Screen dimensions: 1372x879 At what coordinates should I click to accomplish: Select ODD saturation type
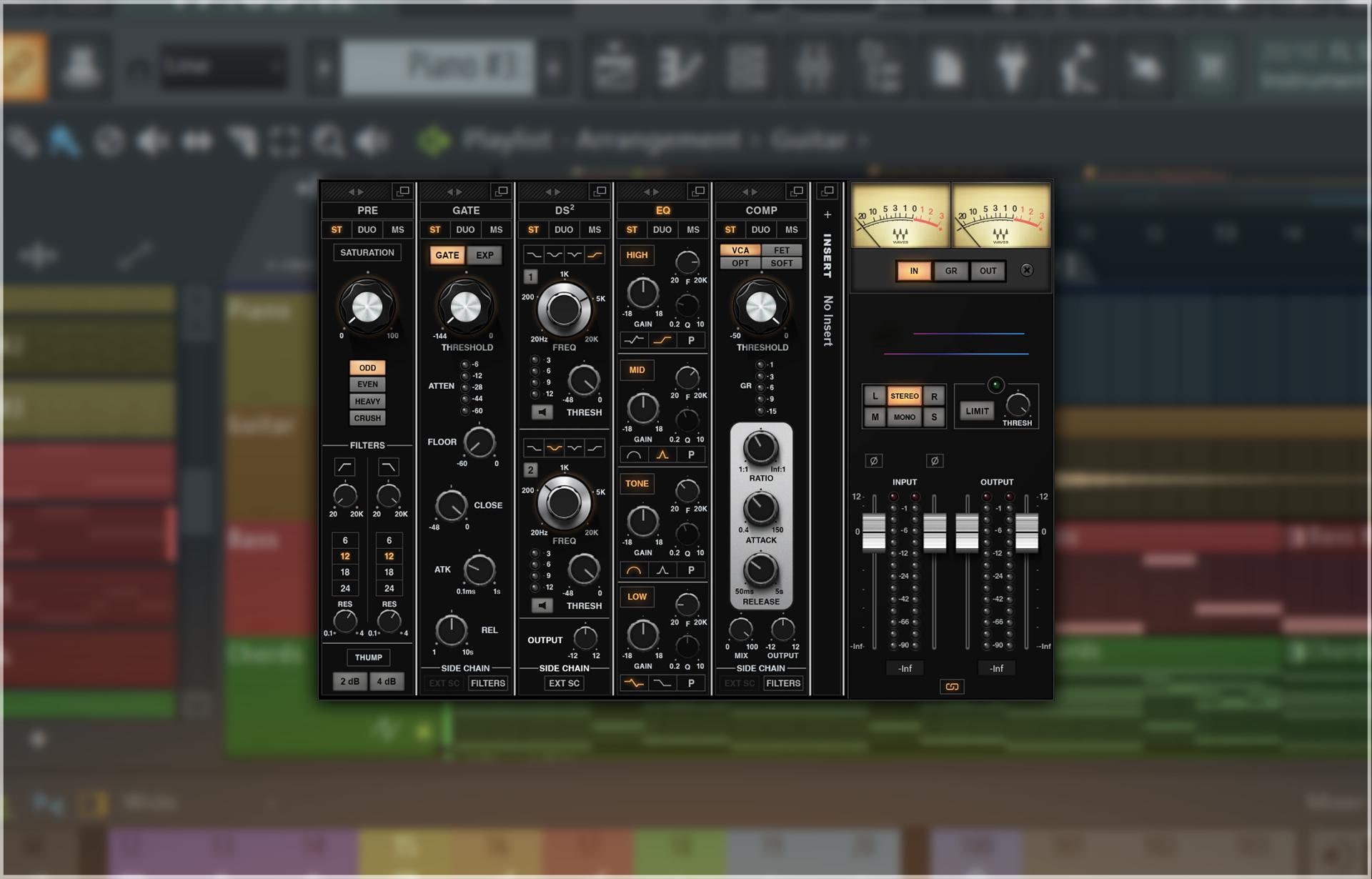tap(367, 367)
